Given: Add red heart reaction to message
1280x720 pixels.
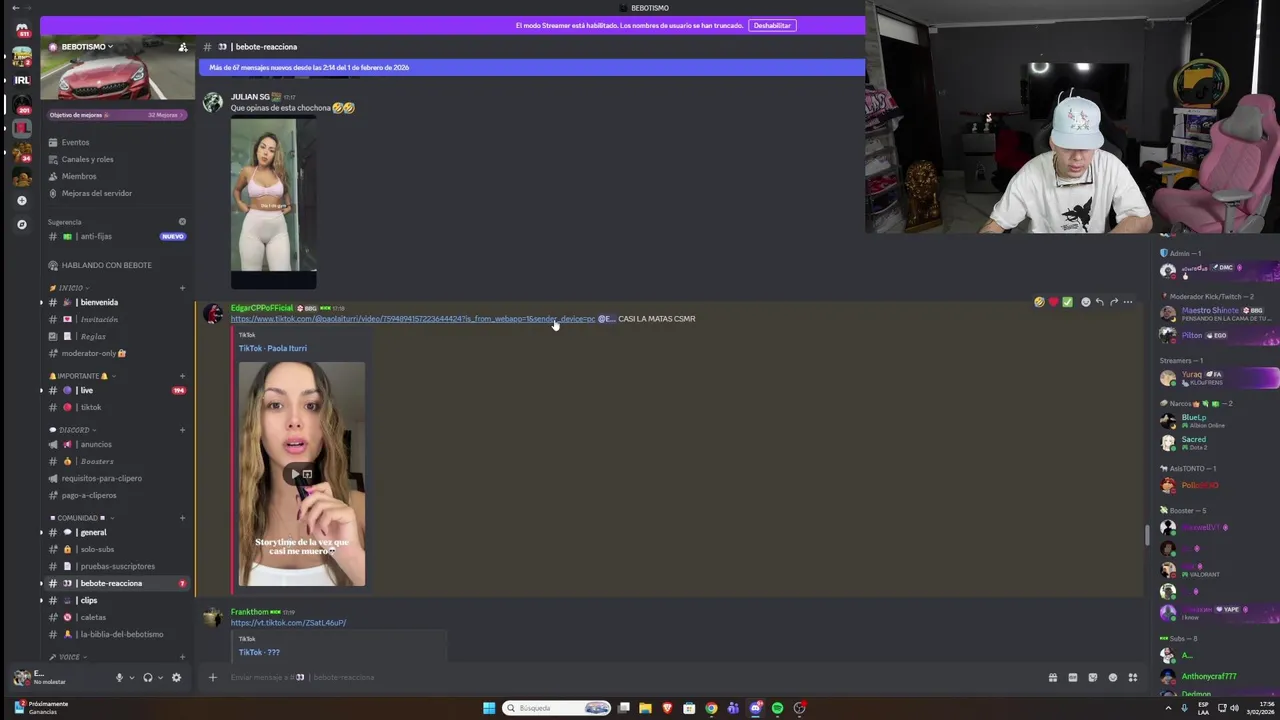Looking at the screenshot, I should [1053, 302].
